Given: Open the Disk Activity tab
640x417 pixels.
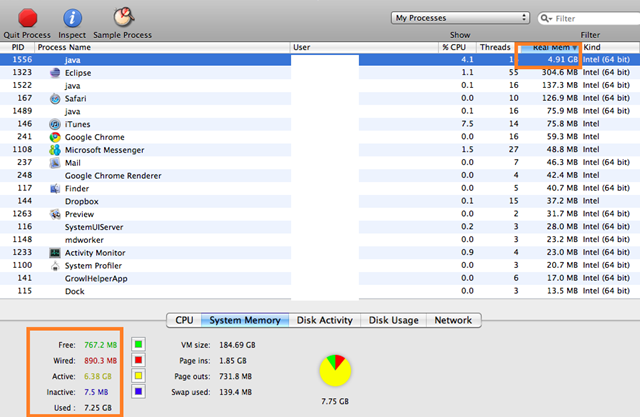Looking at the screenshot, I should (324, 320).
